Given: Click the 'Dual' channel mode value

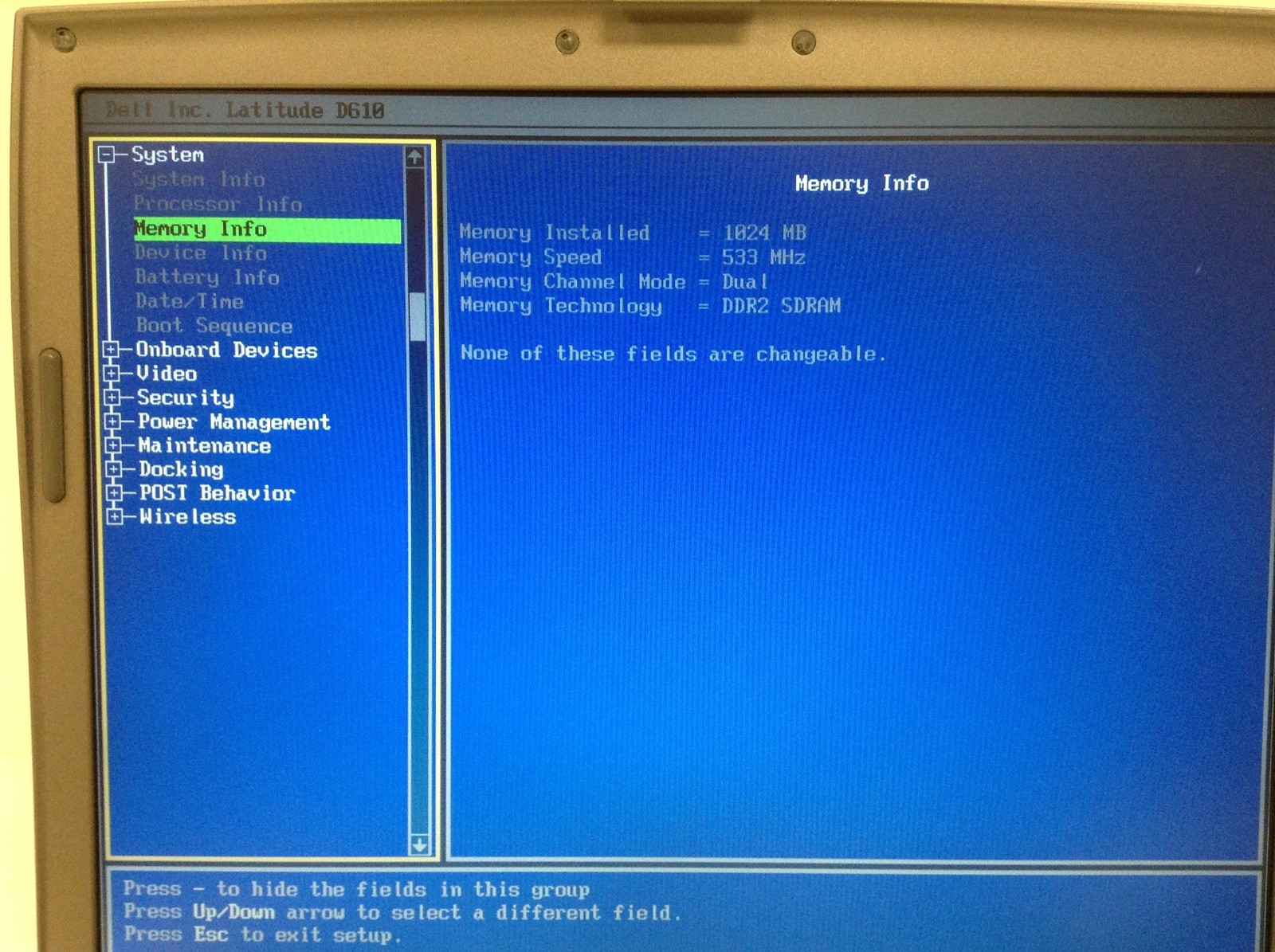Looking at the screenshot, I should tap(745, 282).
